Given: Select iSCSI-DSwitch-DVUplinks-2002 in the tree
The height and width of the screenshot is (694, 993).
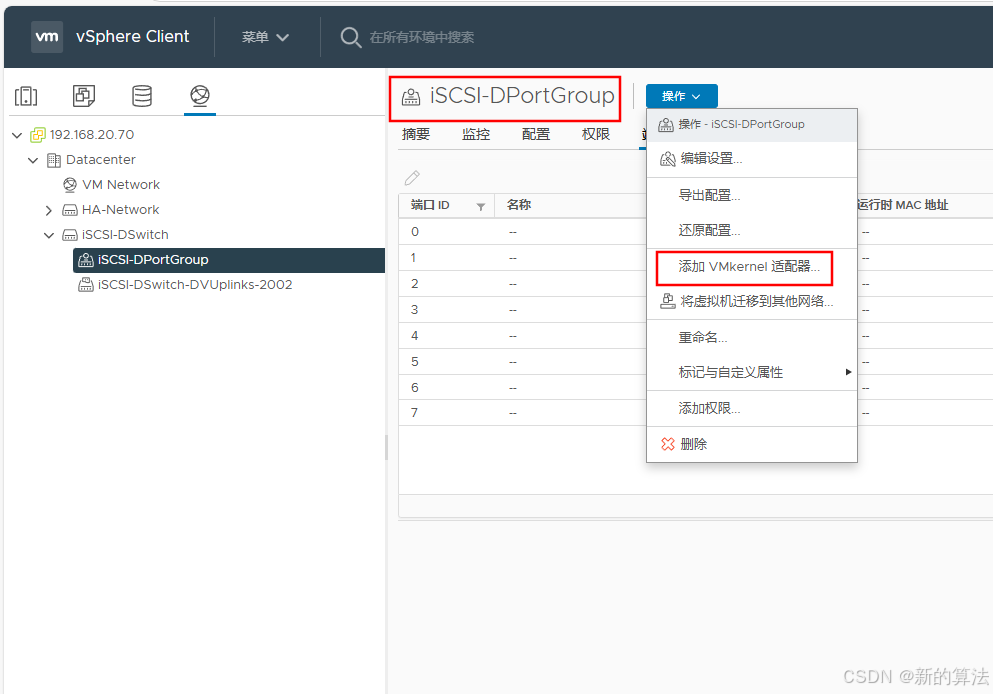Looking at the screenshot, I should click(x=195, y=285).
